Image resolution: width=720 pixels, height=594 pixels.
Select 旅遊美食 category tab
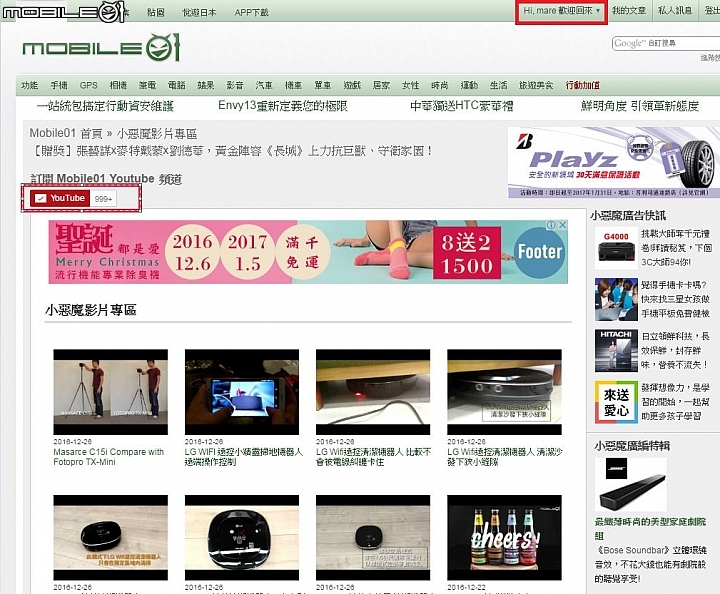[536, 85]
